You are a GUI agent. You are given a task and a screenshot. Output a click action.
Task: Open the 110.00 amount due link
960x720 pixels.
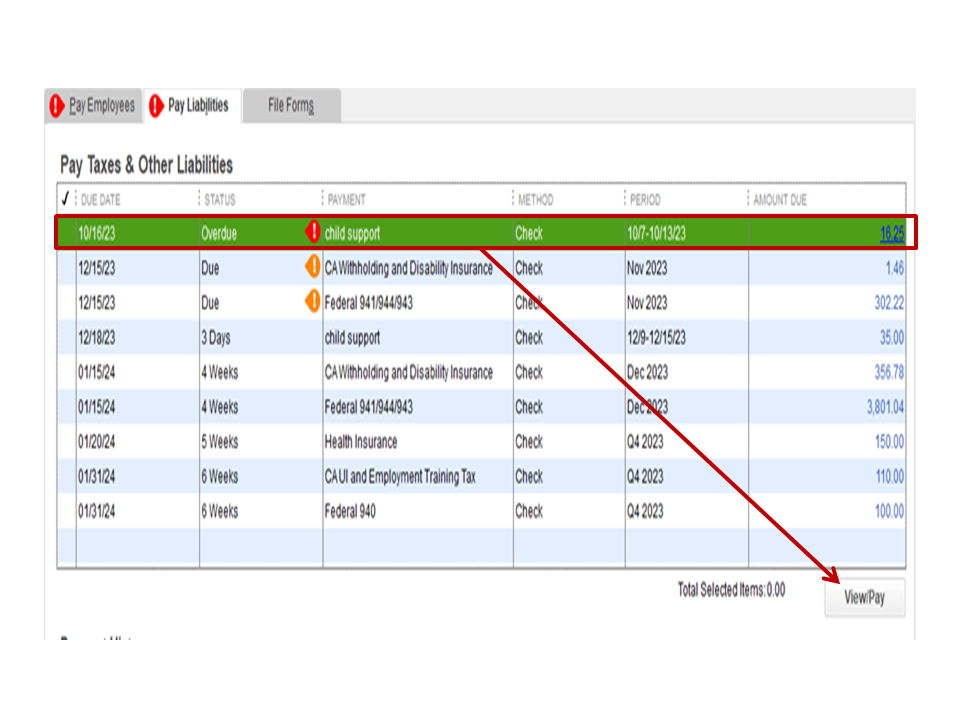890,477
